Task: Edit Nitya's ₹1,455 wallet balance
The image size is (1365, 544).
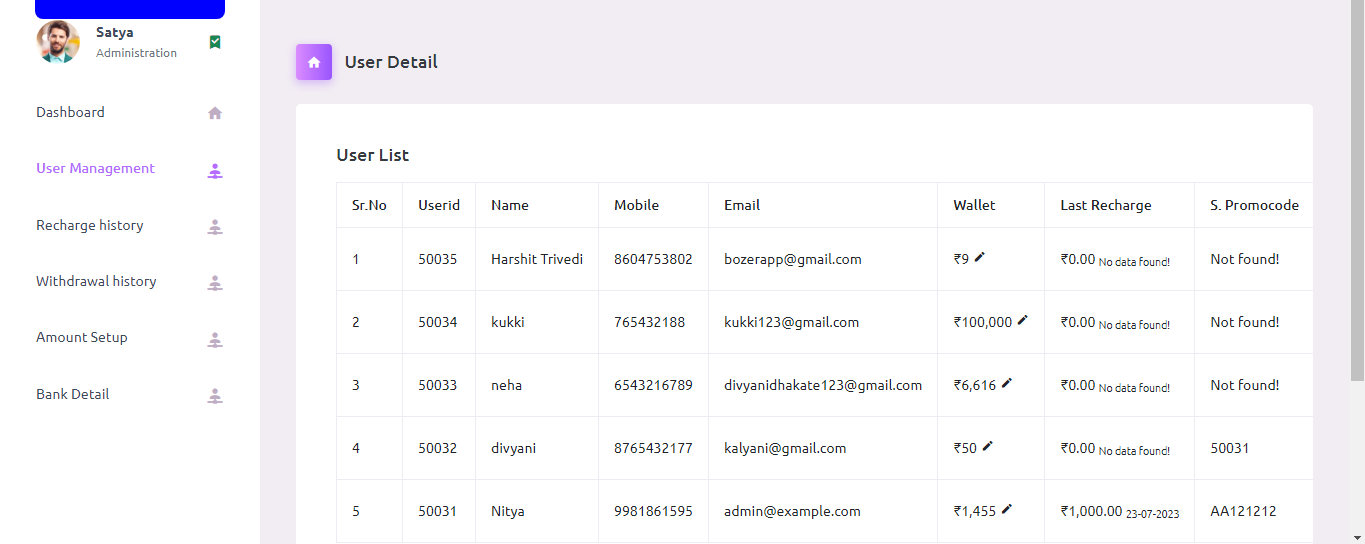Action: click(1006, 510)
